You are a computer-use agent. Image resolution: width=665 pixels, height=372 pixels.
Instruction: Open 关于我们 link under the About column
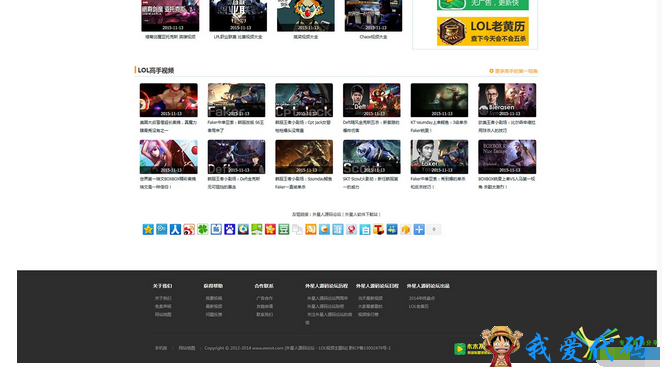(163, 299)
